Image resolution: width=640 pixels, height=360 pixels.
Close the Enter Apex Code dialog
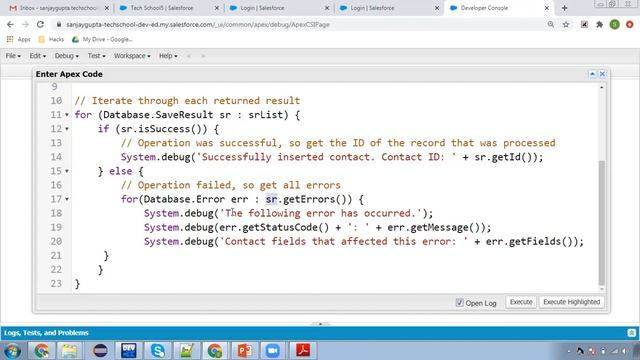tap(602, 74)
